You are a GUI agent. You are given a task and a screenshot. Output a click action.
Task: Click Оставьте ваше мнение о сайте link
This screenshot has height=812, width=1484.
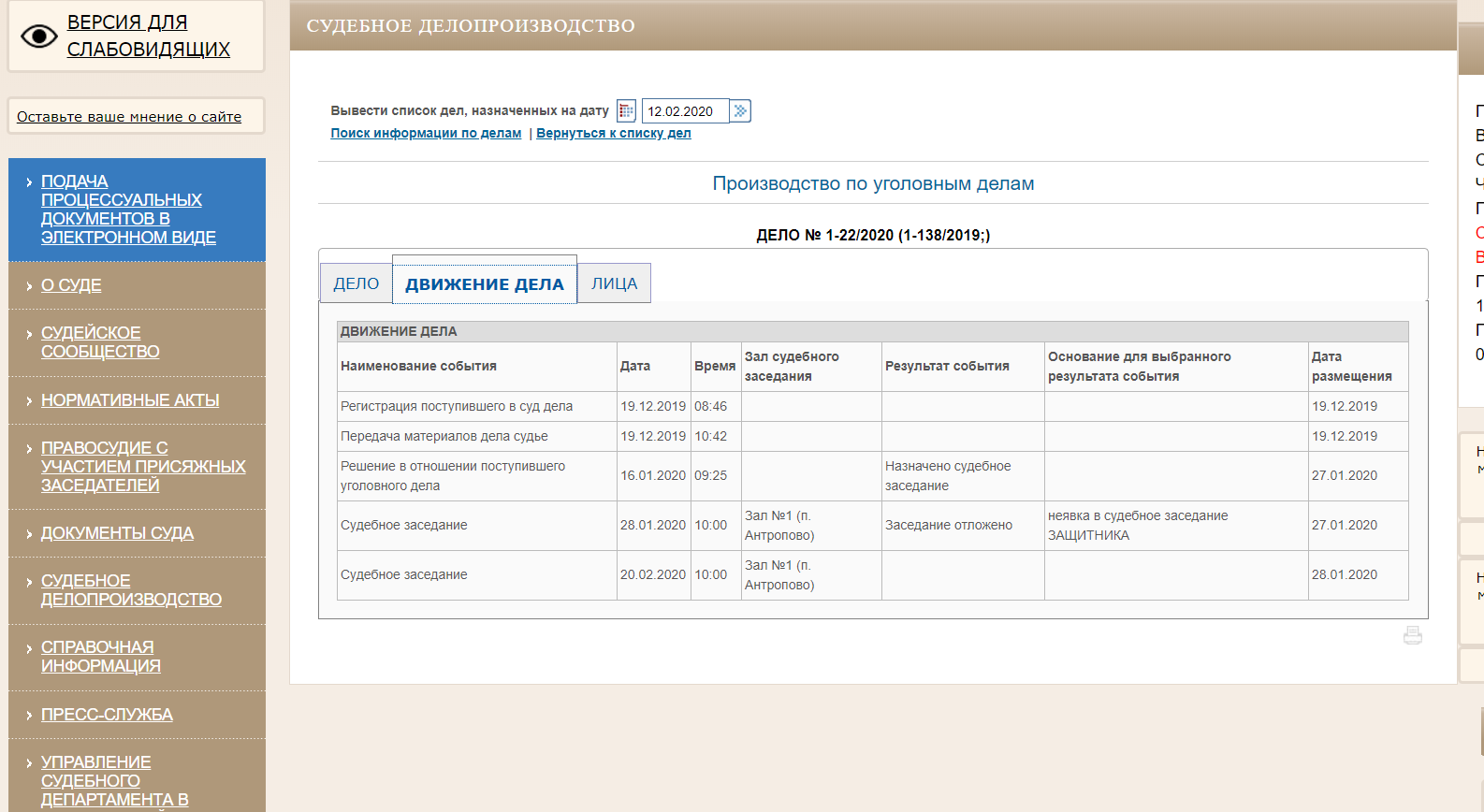tap(129, 117)
